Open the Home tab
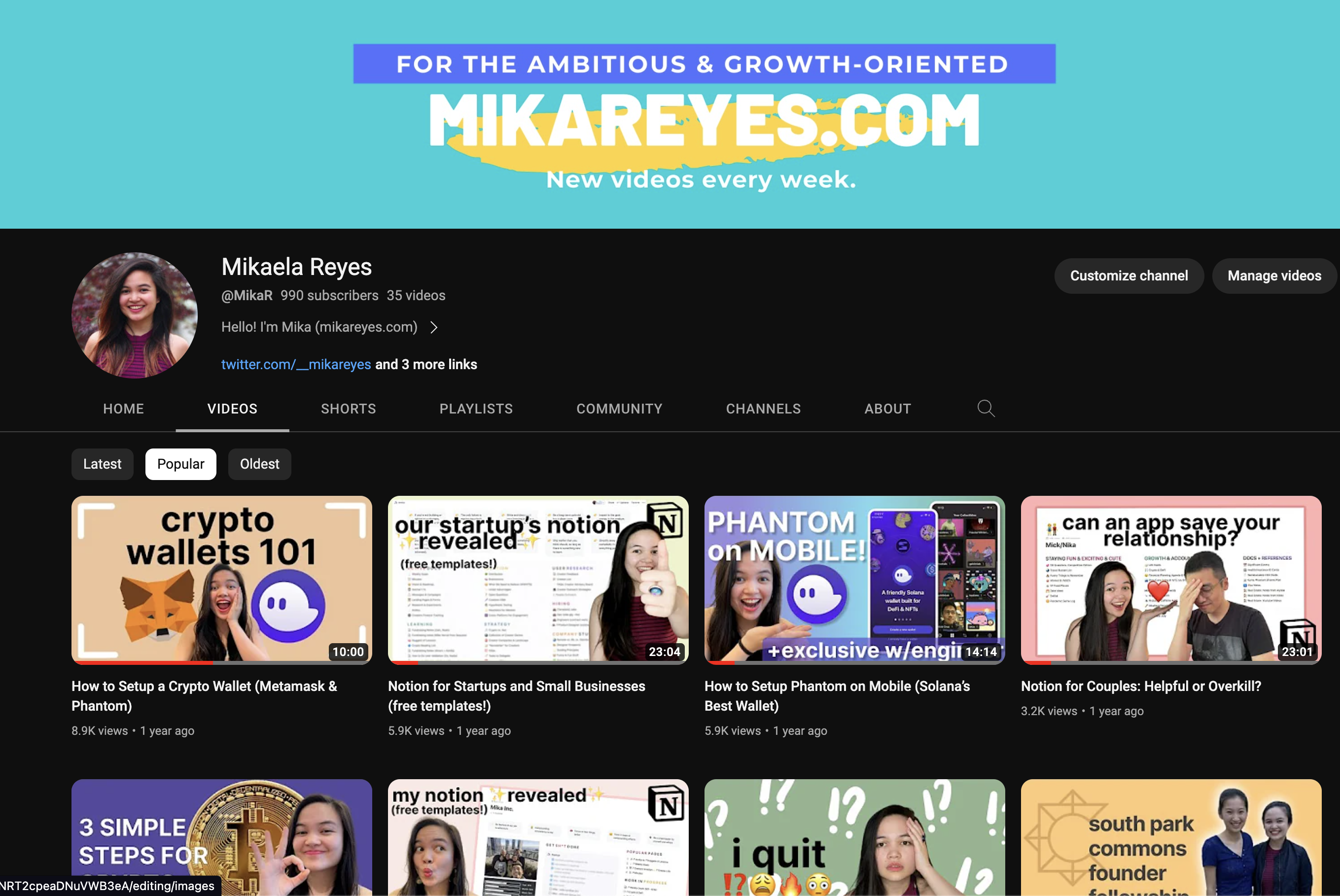Image resolution: width=1340 pixels, height=896 pixels. [x=123, y=409]
